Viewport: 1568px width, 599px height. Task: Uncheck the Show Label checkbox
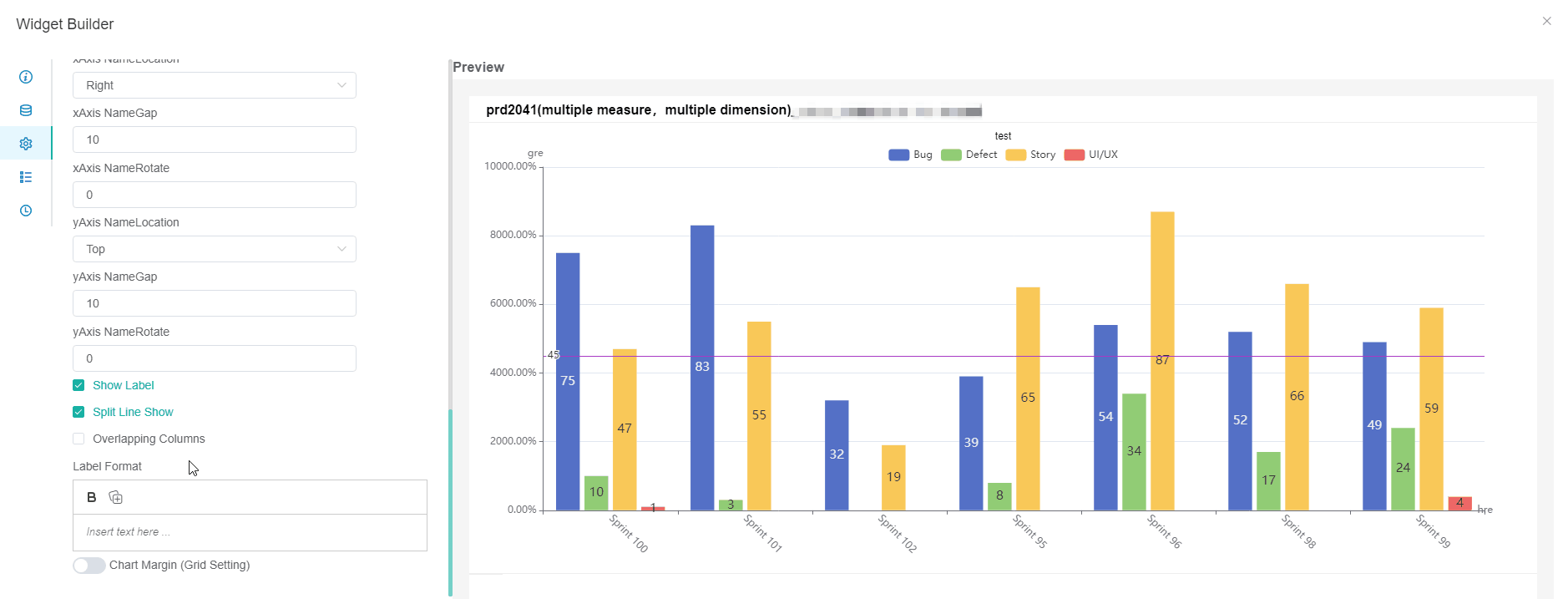[x=78, y=385]
